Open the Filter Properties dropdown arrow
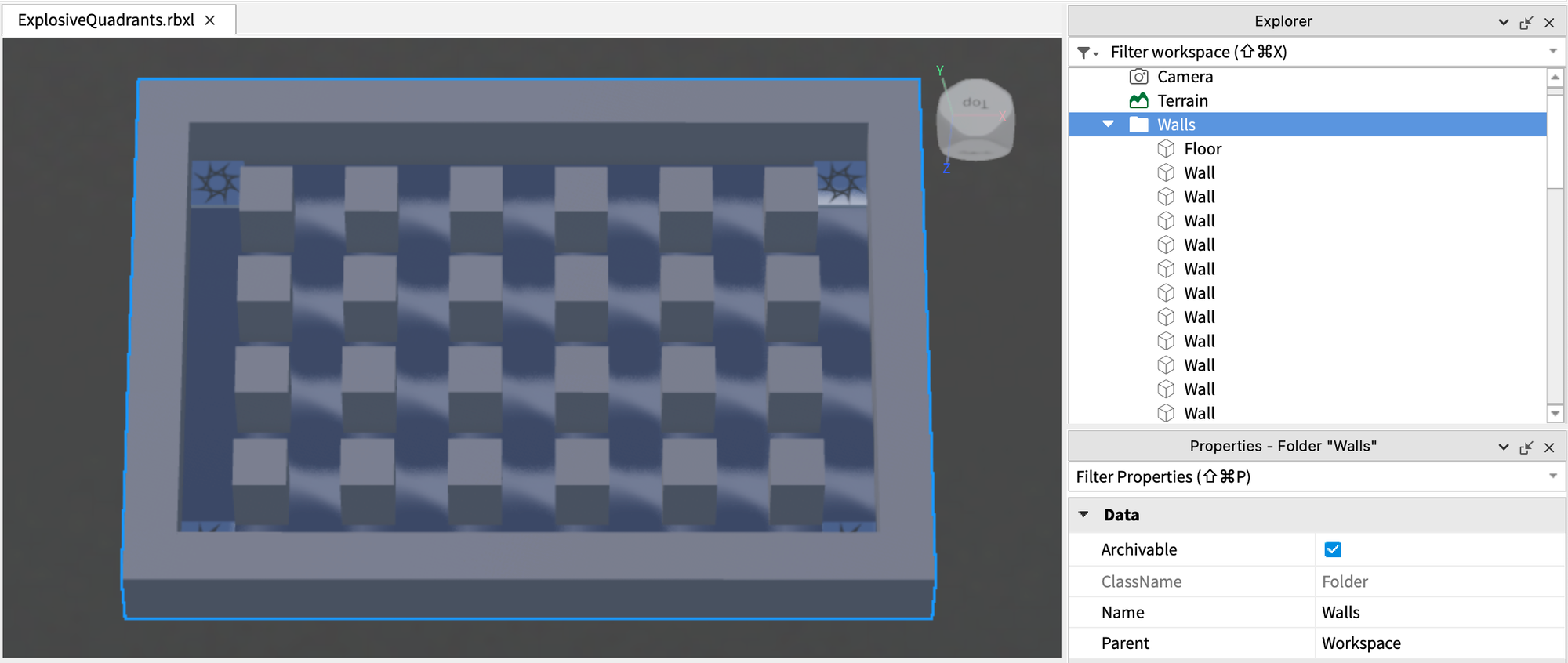1568x663 pixels. [1552, 476]
